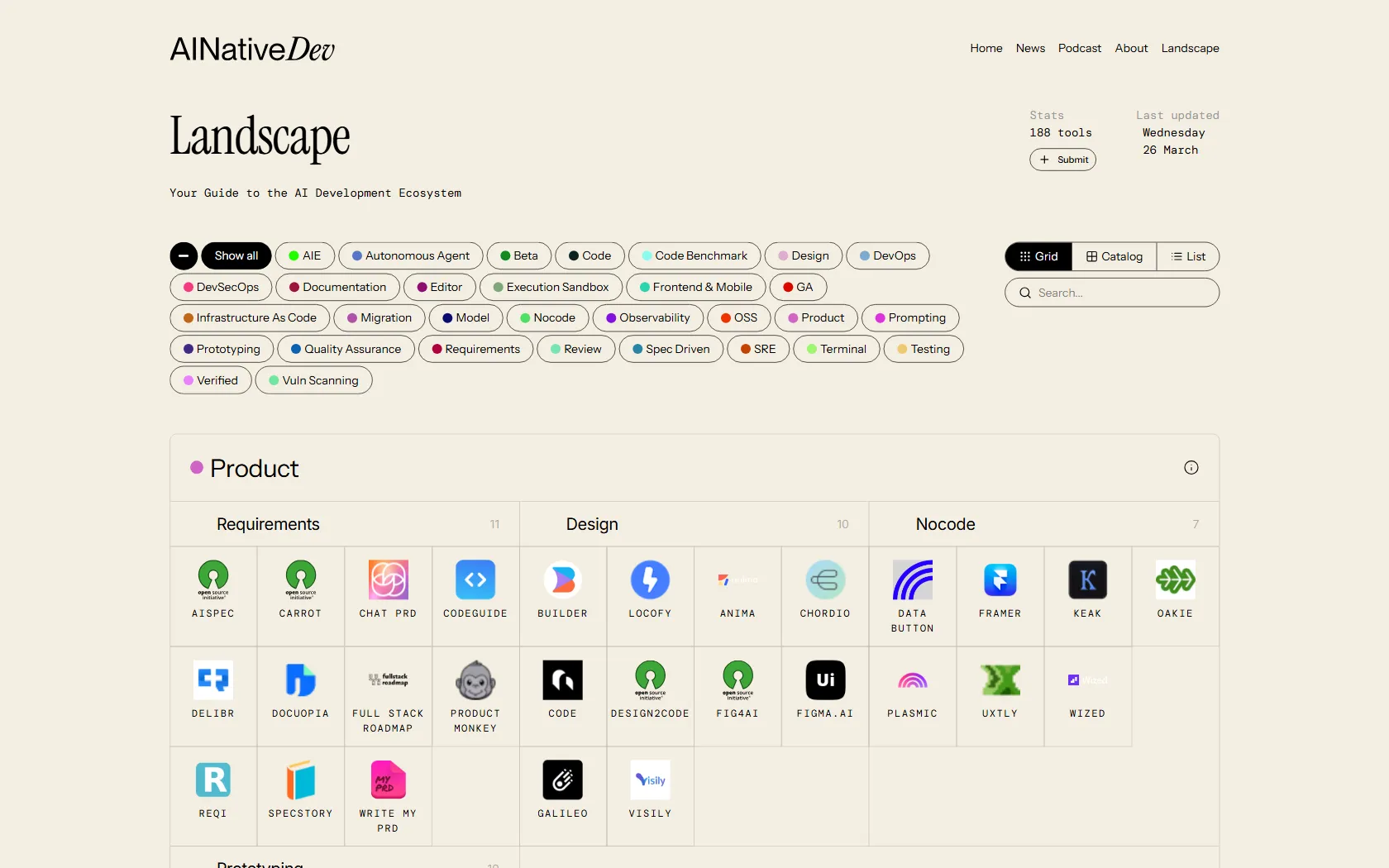The width and height of the screenshot is (1389, 868).
Task: Open the Codeguide tool icon
Action: click(475, 579)
